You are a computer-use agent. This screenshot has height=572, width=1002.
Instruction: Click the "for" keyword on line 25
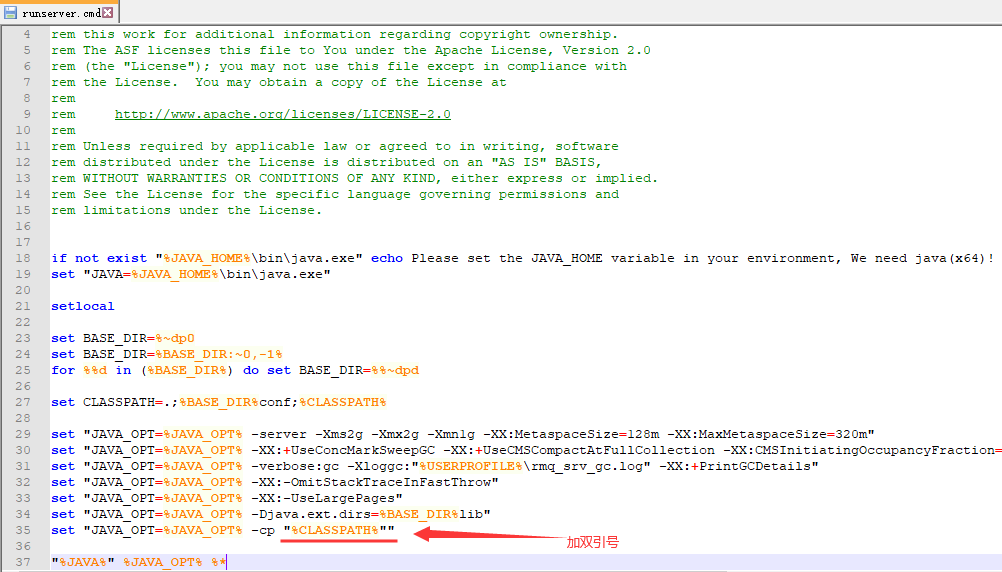pyautogui.click(x=63, y=370)
